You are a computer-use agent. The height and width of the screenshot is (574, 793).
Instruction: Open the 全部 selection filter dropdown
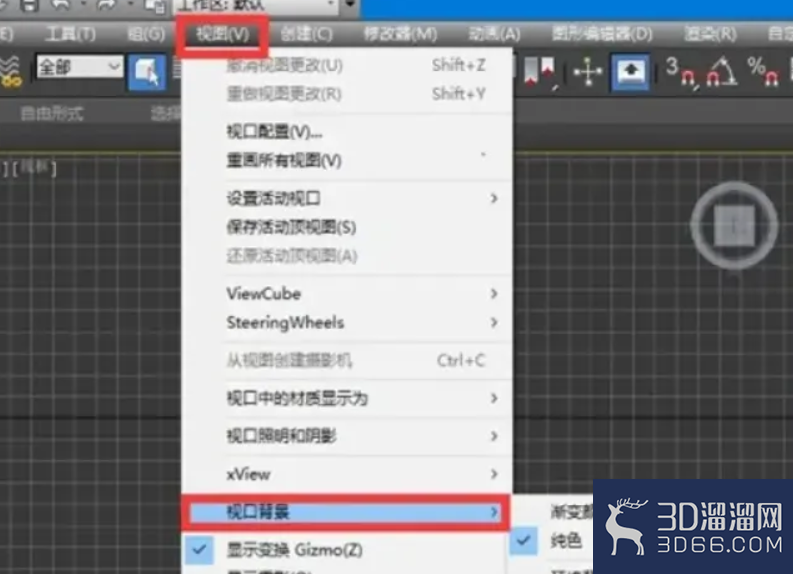point(80,67)
